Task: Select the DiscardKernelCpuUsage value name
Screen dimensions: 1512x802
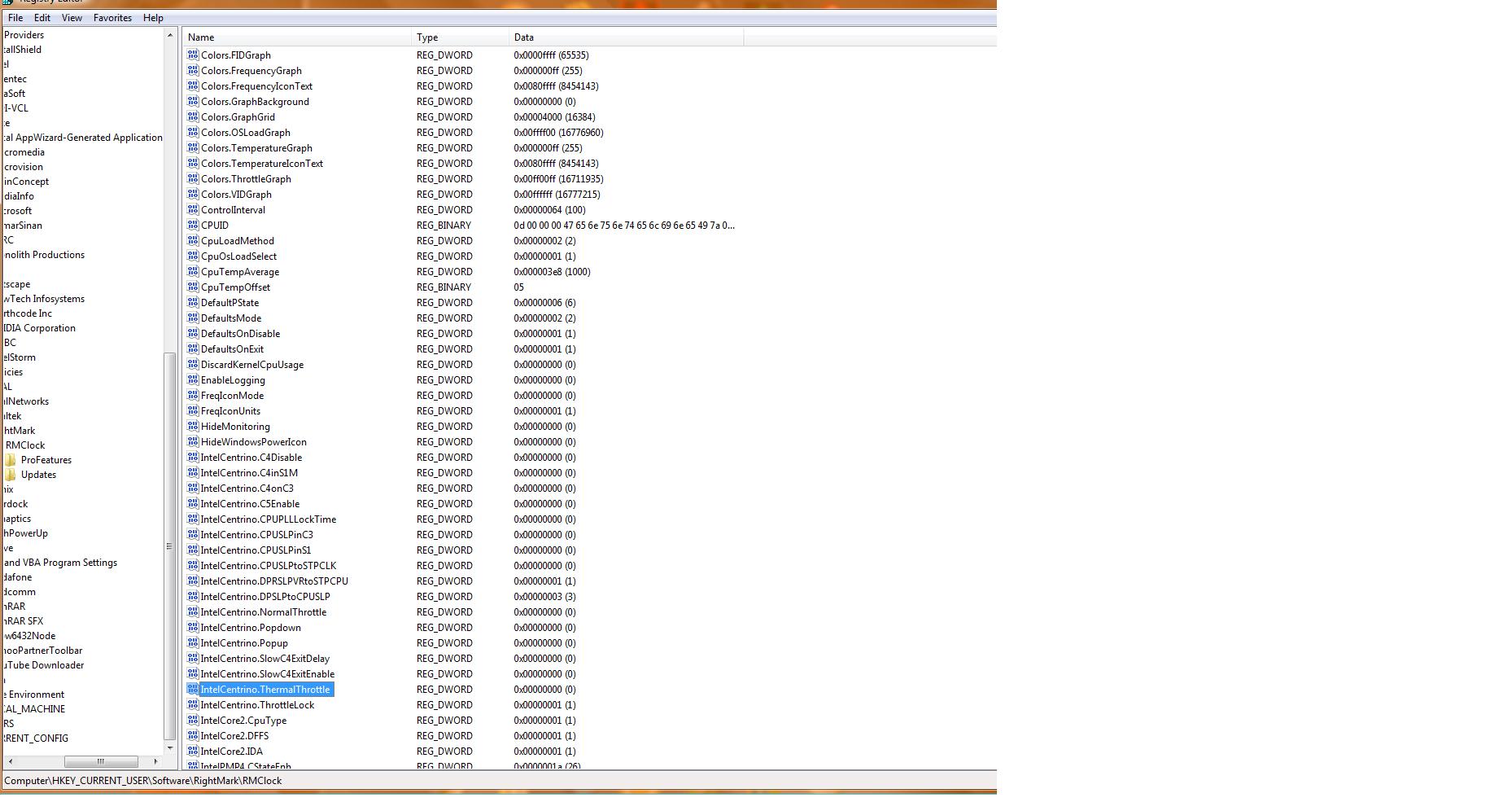Action: coord(252,365)
